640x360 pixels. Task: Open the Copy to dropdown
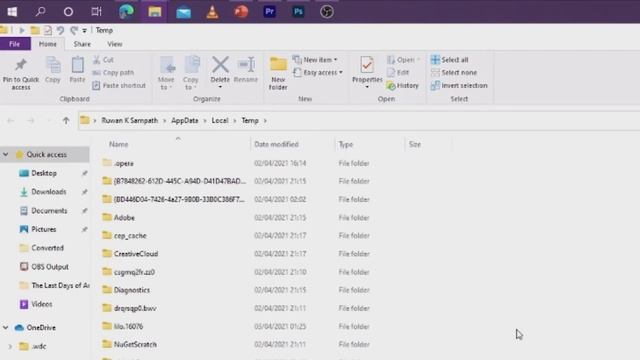click(x=191, y=83)
